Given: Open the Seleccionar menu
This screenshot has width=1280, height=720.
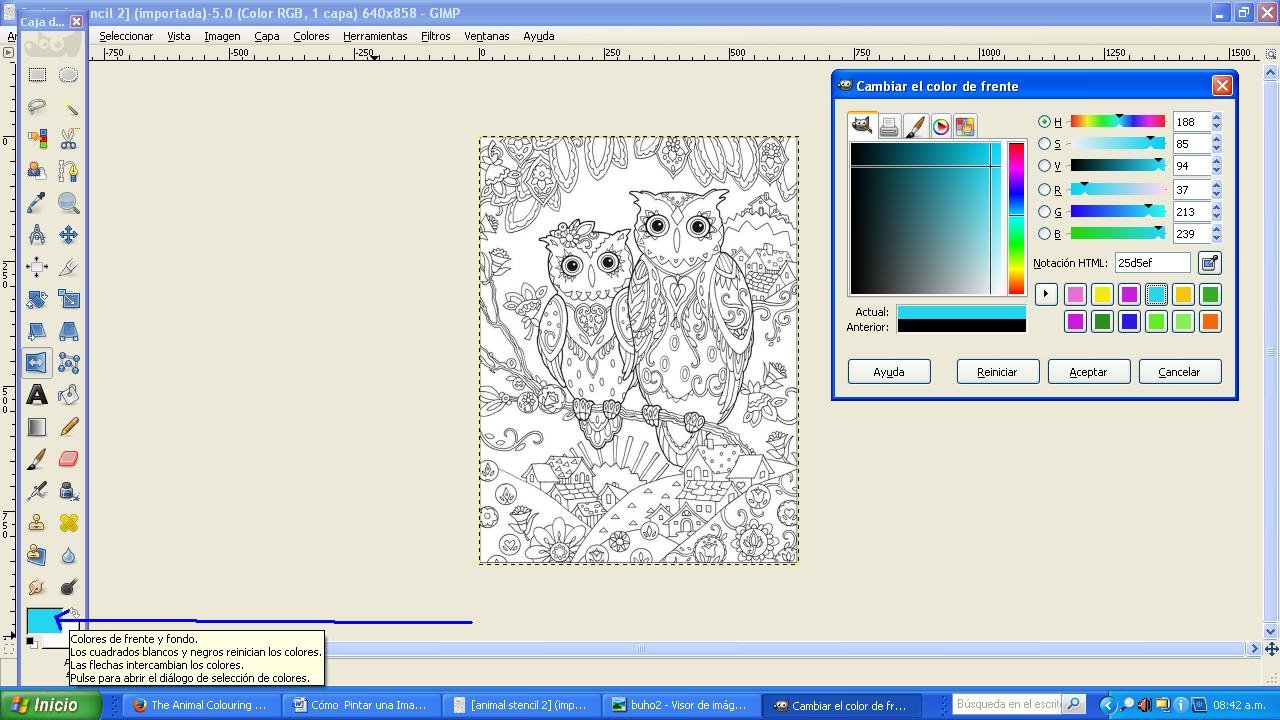Looking at the screenshot, I should pyautogui.click(x=126, y=36).
